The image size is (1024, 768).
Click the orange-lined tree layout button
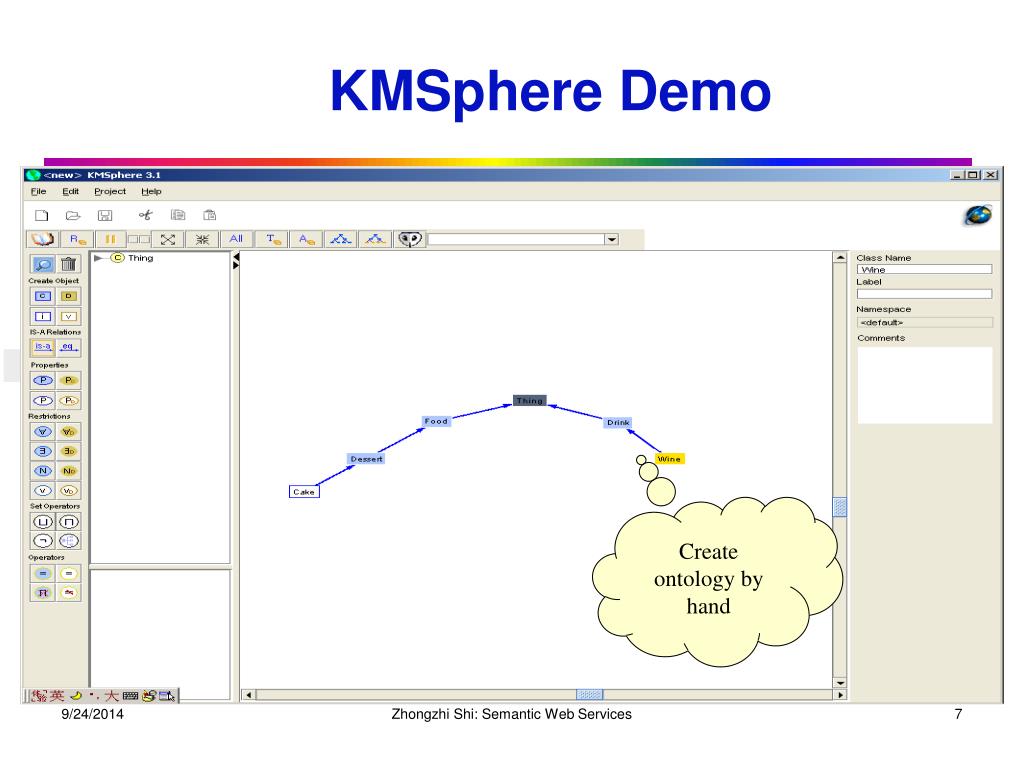(x=375, y=240)
